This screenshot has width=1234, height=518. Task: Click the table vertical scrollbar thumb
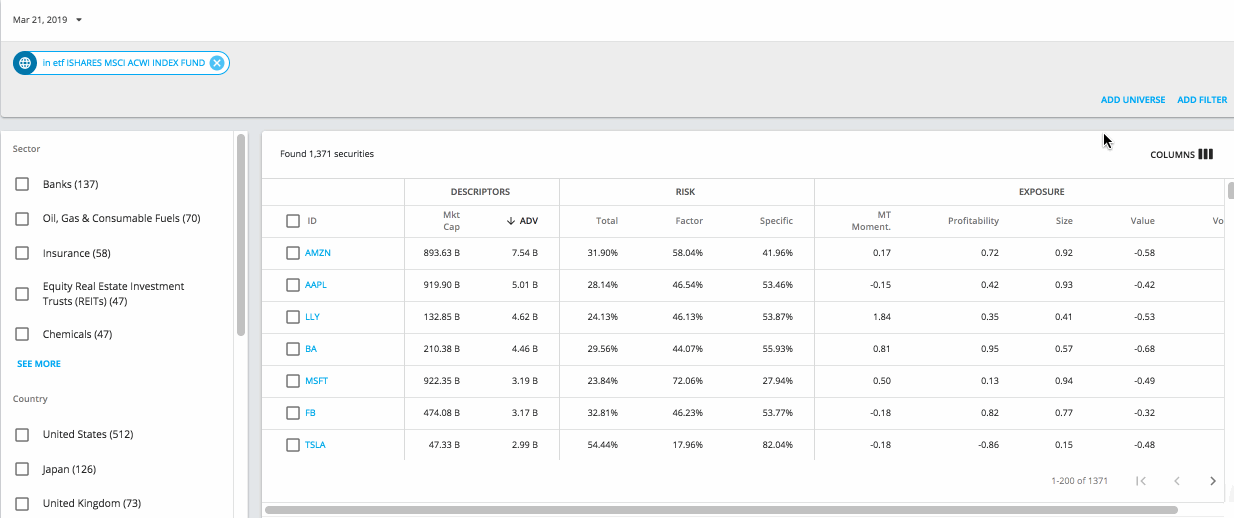[x=1230, y=192]
